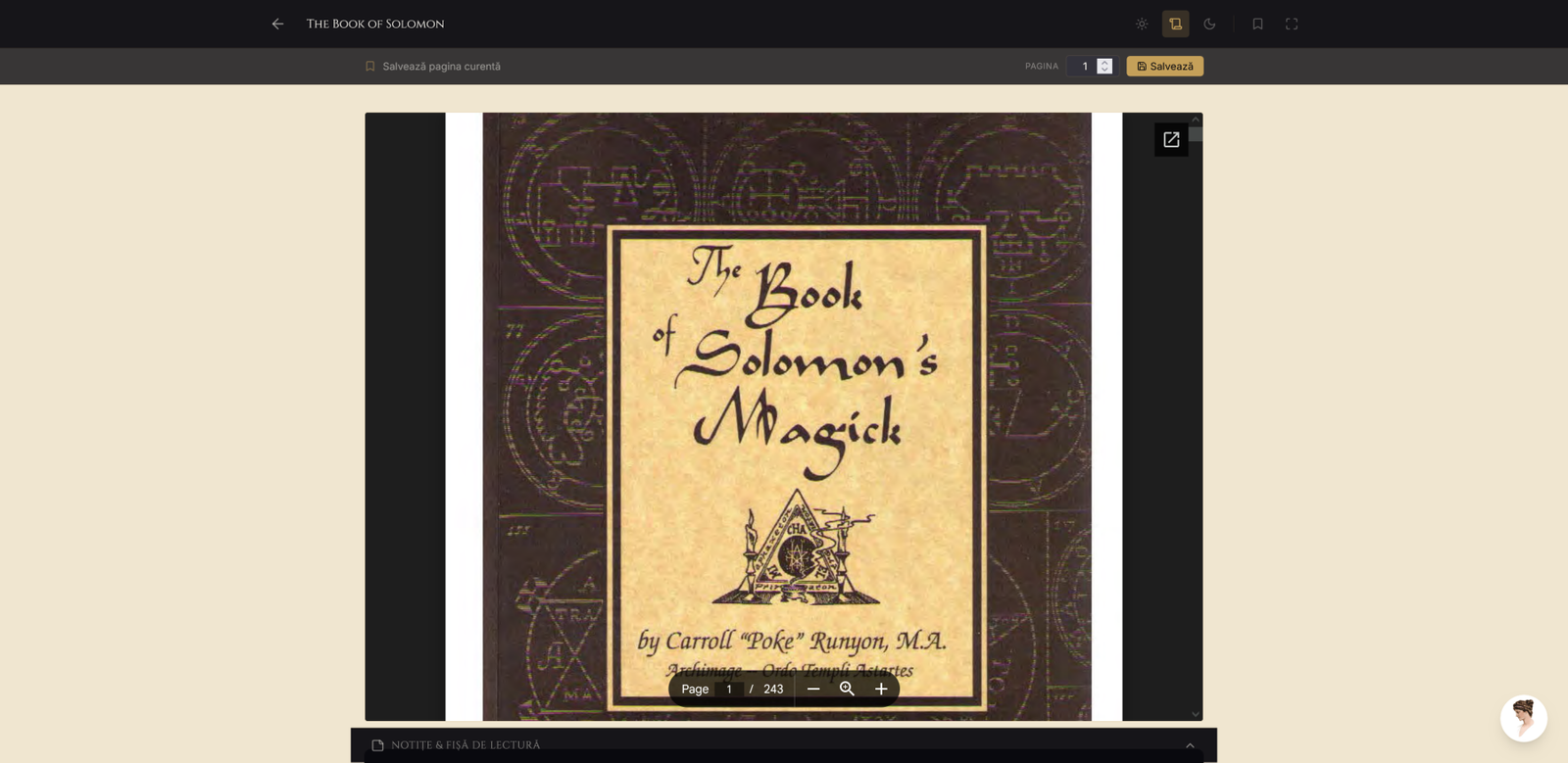Bookmark this book via top bar icon
1568x763 pixels.
coord(1257,24)
